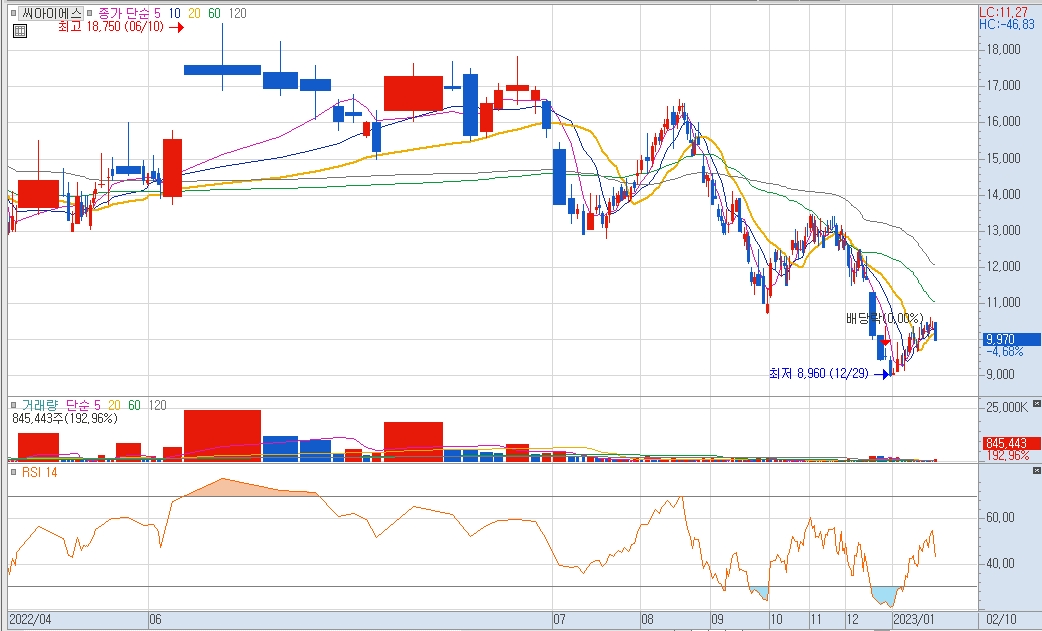Click the 60.00 RSI axis label
Image resolution: width=1042 pixels, height=631 pixels.
[x=1000, y=517]
